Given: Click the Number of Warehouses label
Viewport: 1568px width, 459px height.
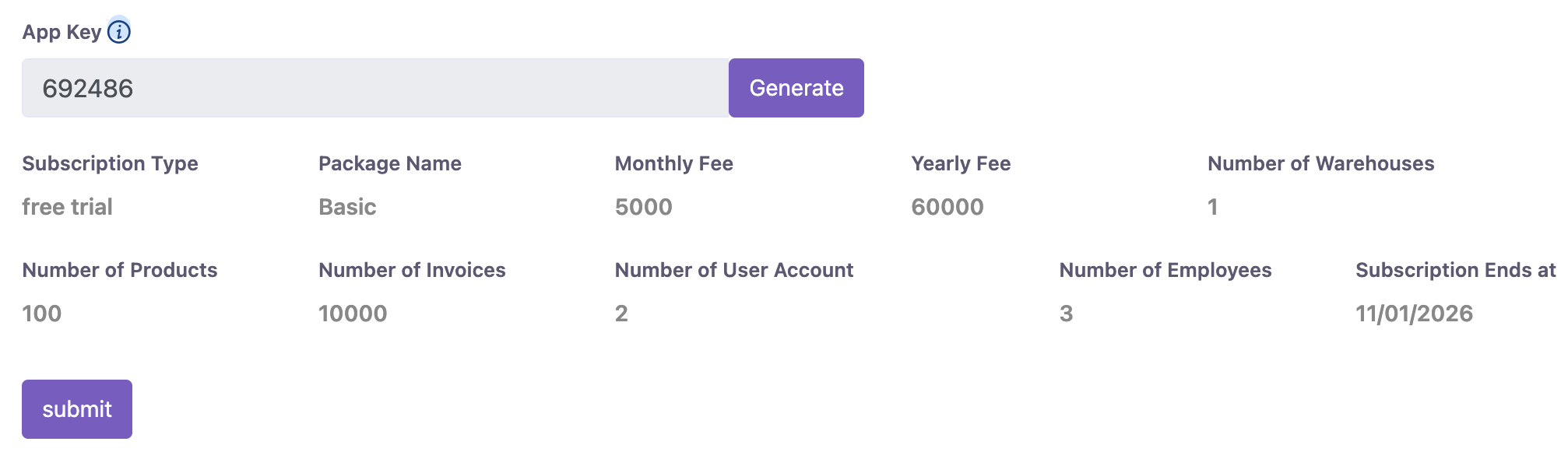Looking at the screenshot, I should 1320,163.
